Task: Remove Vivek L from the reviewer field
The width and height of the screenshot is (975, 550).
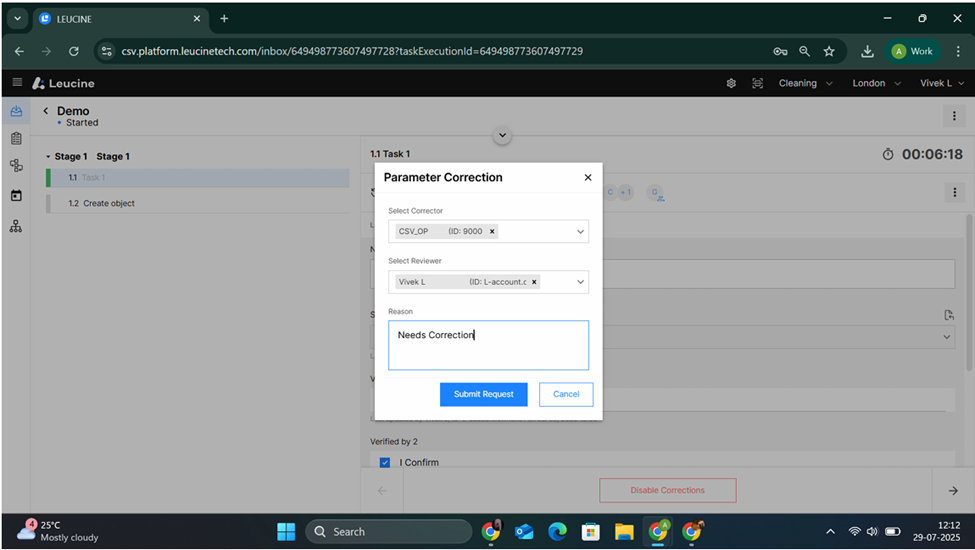Action: click(x=534, y=282)
